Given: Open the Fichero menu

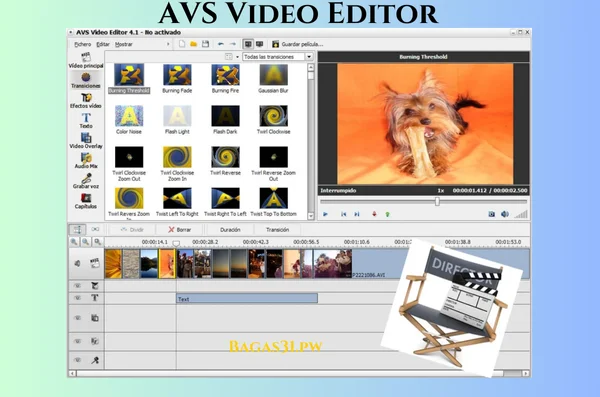Looking at the screenshot, I should tap(83, 44).
